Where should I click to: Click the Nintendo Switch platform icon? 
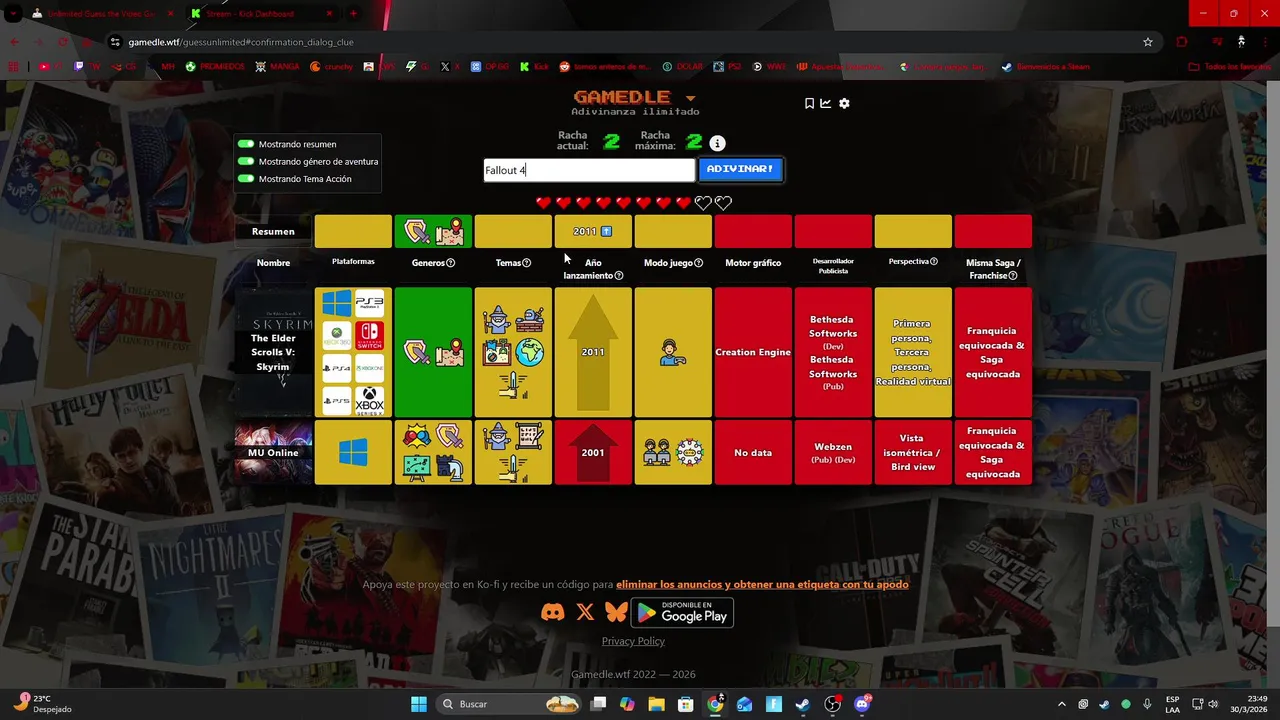[369, 336]
